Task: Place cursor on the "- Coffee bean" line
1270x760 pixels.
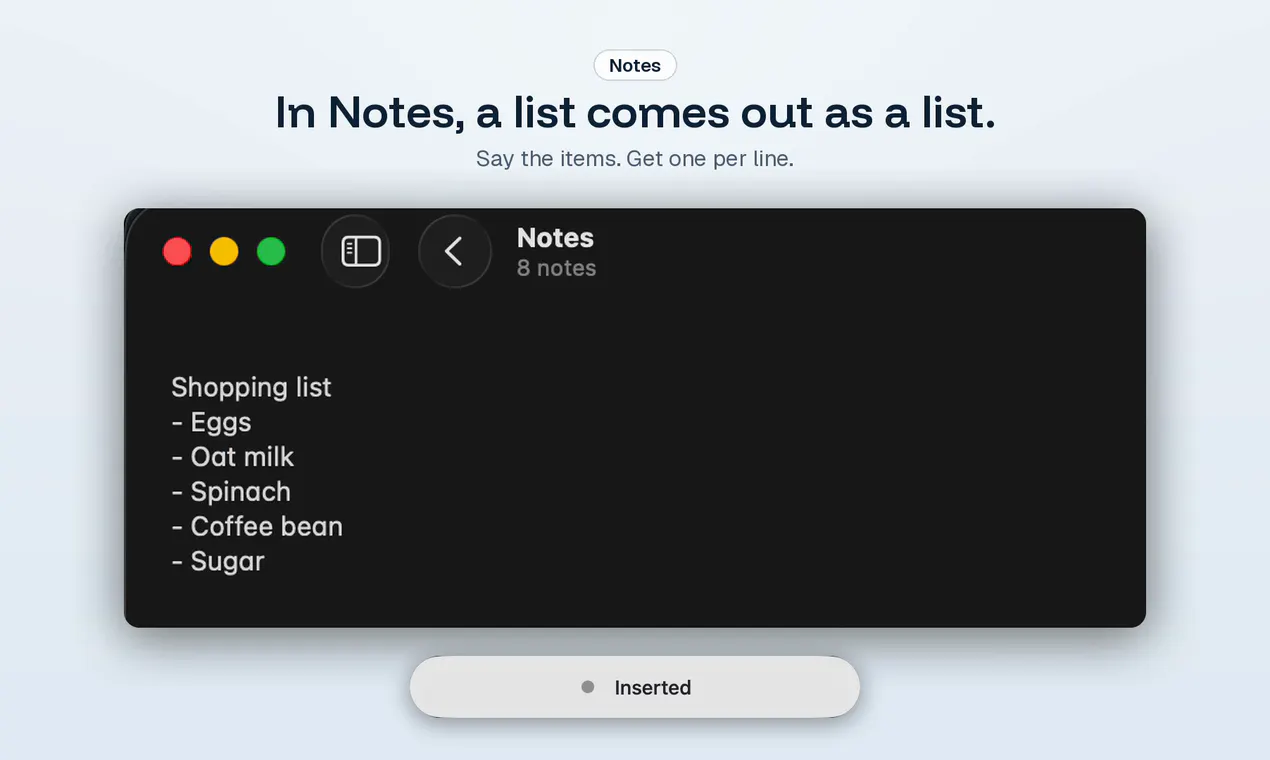Action: click(x=257, y=526)
